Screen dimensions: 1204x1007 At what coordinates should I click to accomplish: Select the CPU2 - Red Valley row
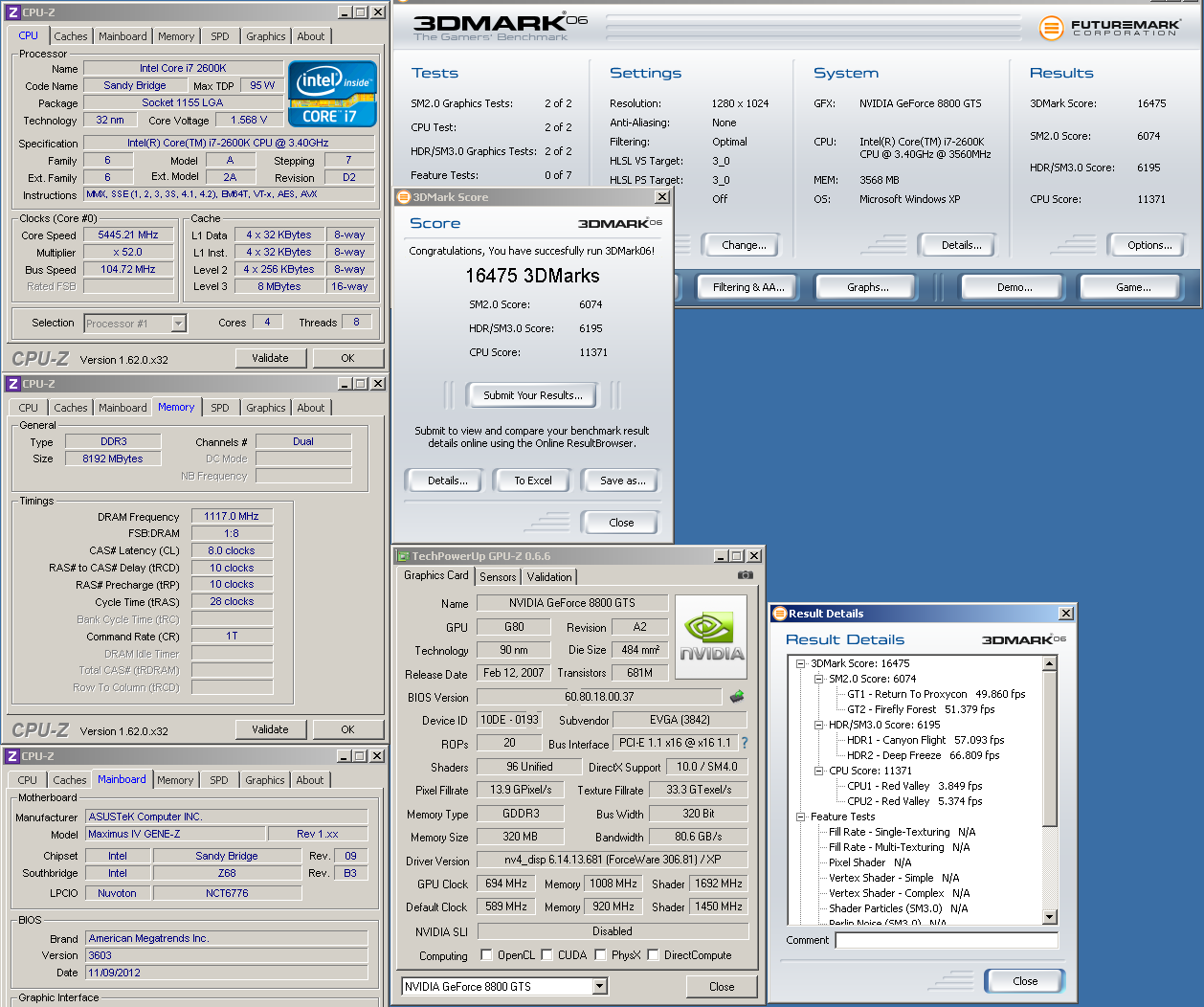(x=915, y=801)
